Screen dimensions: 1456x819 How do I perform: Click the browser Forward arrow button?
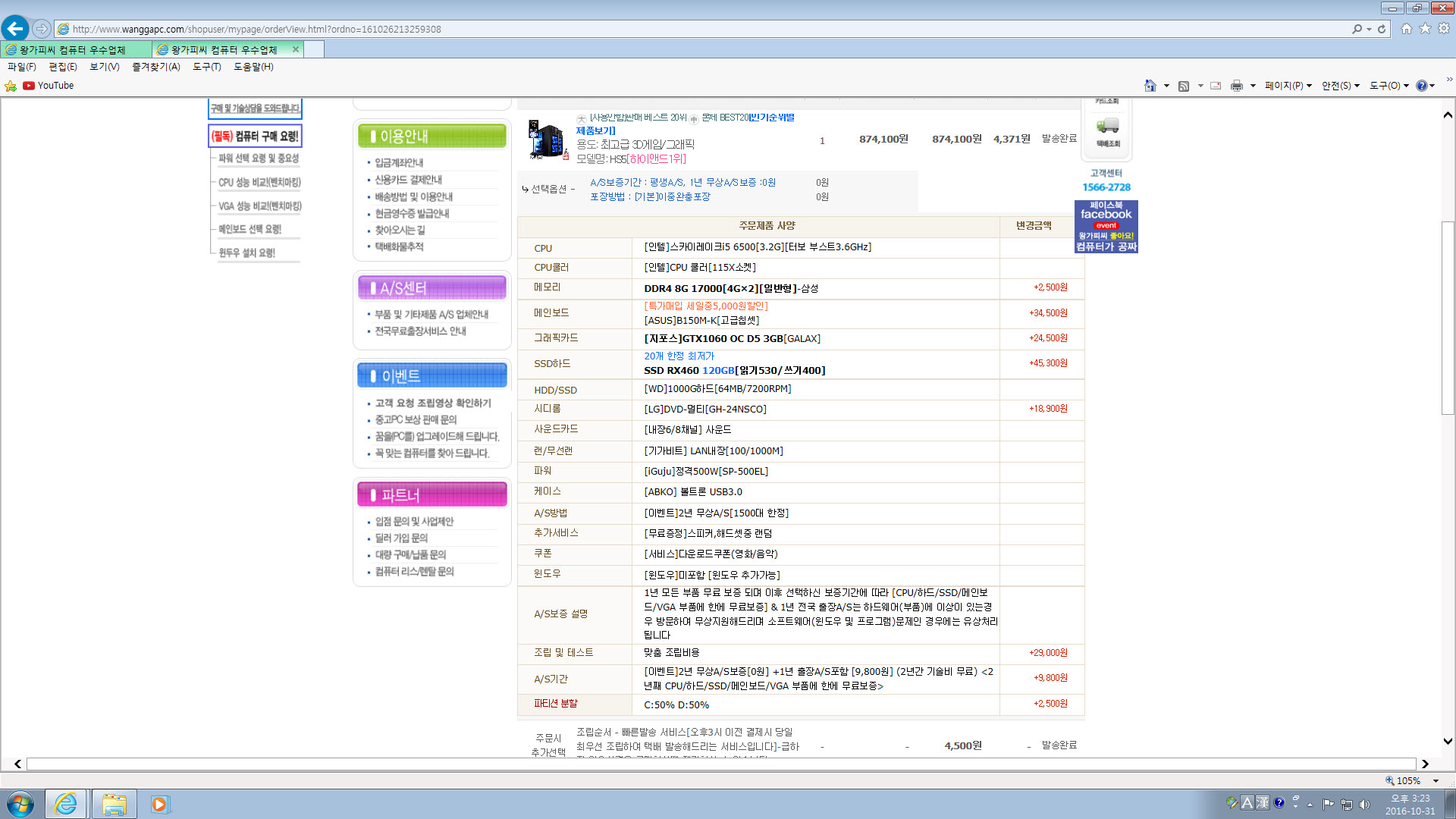pos(42,29)
